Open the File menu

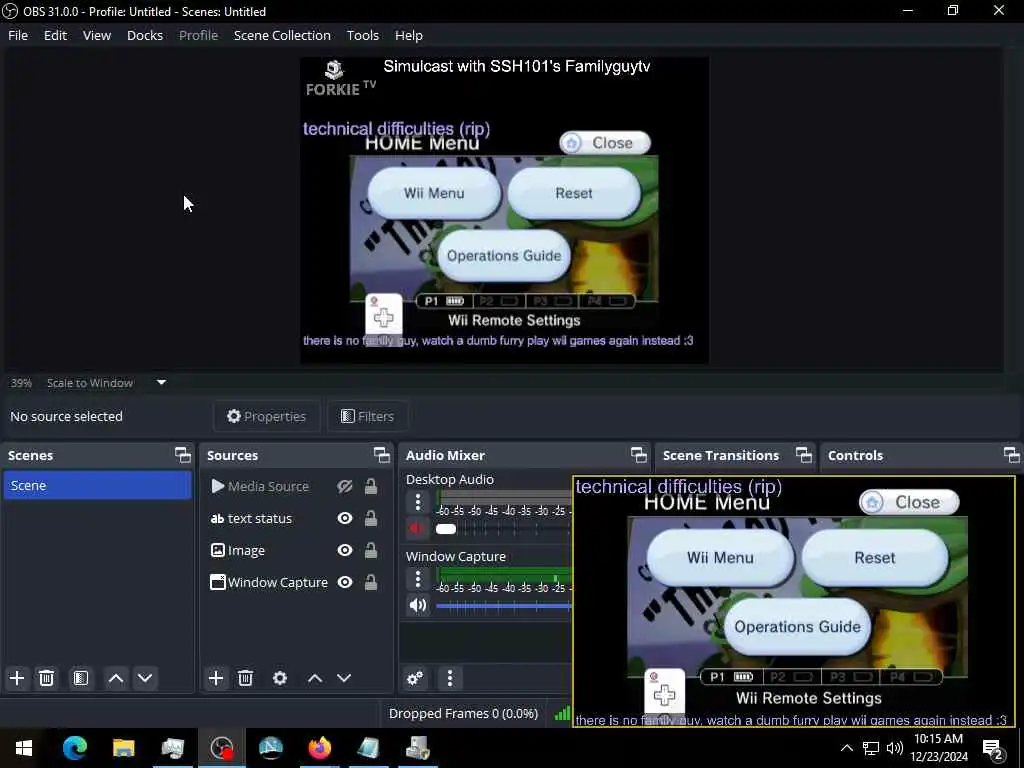[18, 35]
